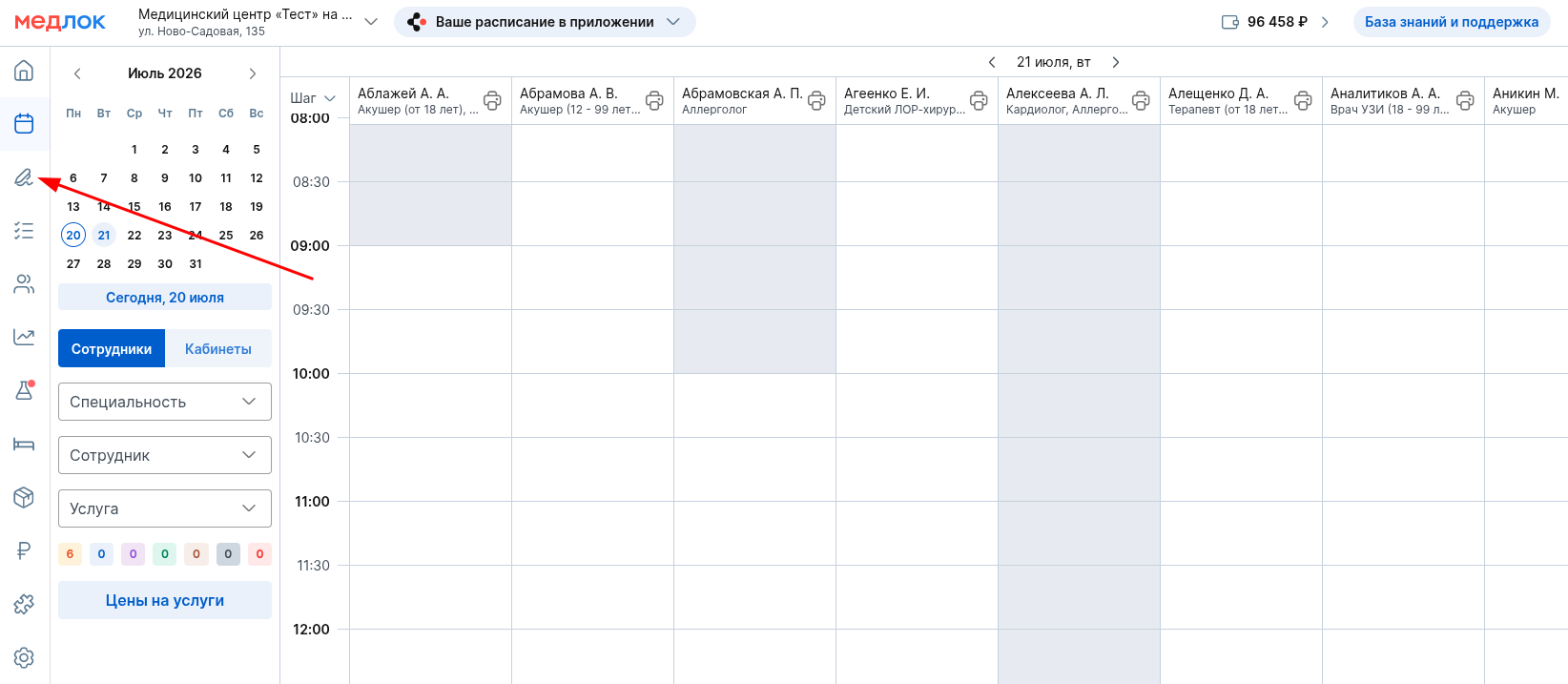Print schedule for Абрамова А. В.
This screenshot has height=684, width=1568.
(x=654, y=100)
